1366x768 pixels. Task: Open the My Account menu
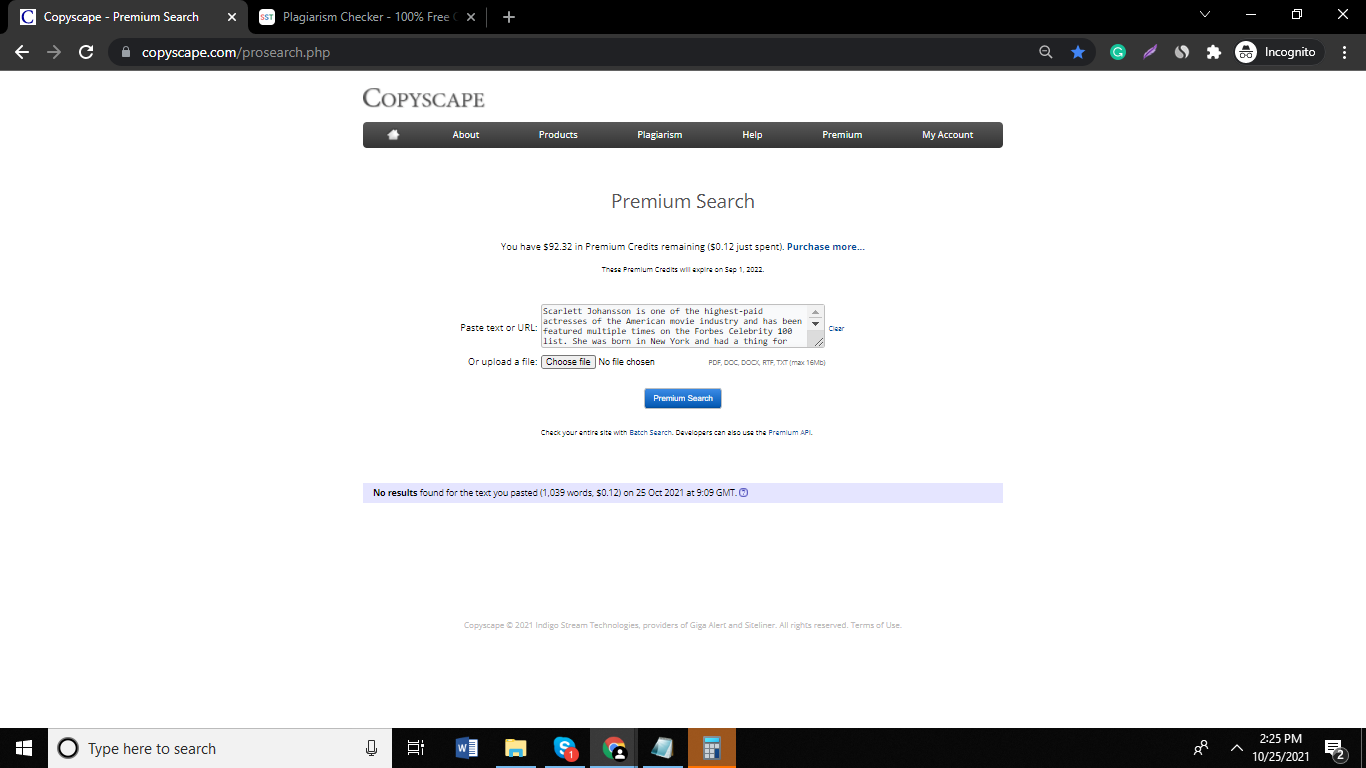click(x=948, y=135)
